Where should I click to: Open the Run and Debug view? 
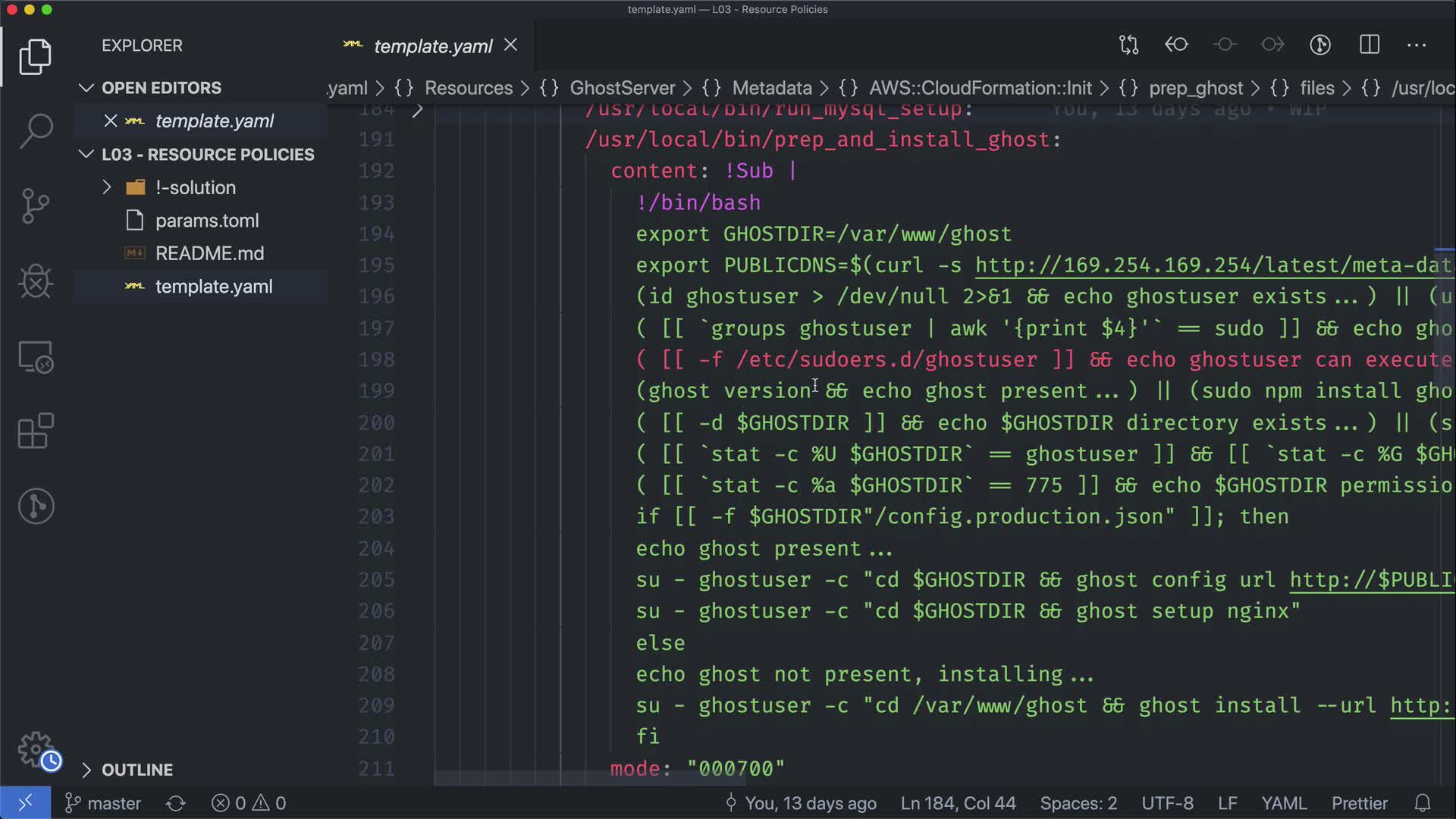coord(36,281)
